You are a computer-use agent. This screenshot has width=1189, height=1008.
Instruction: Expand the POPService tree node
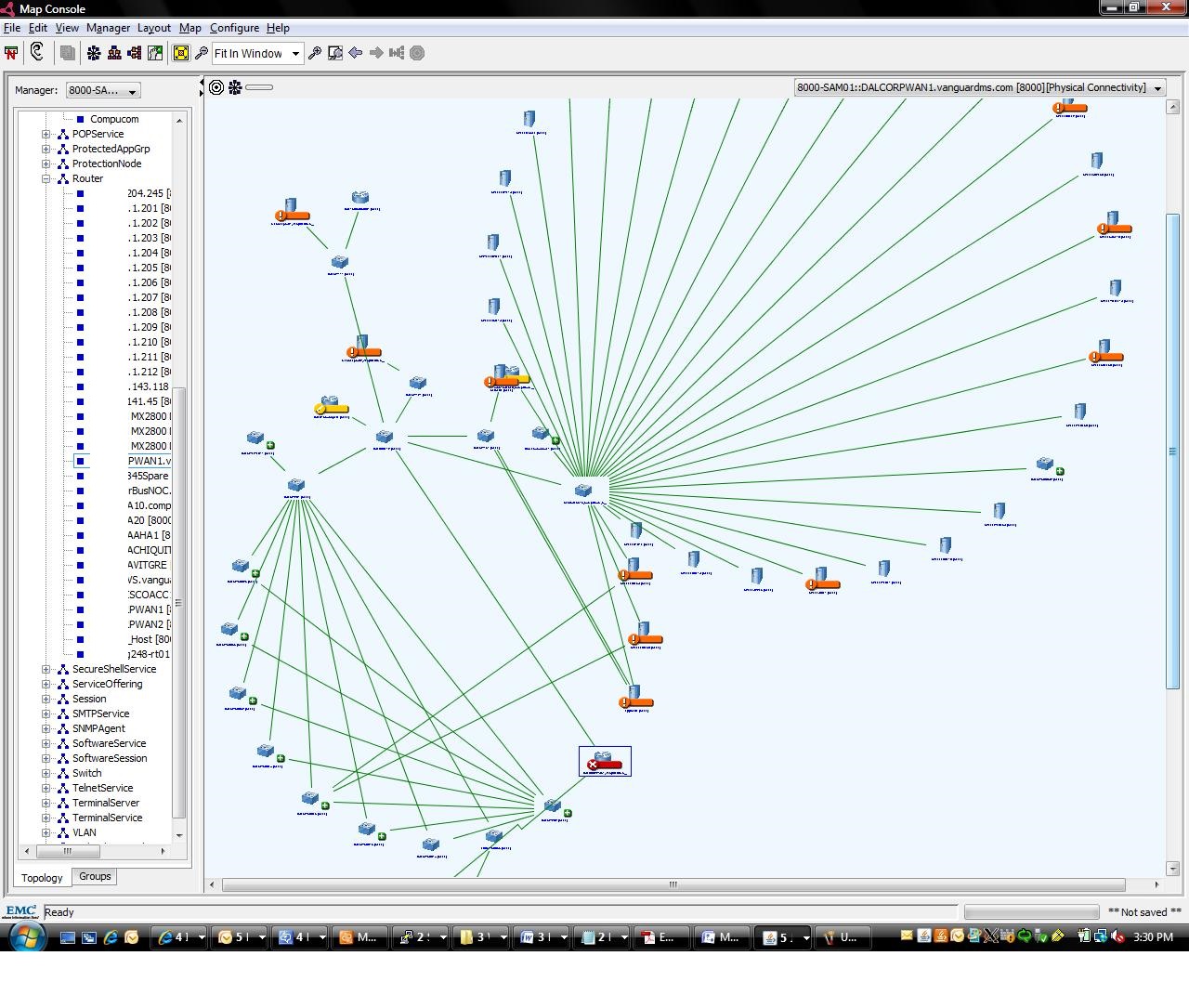tap(46, 134)
